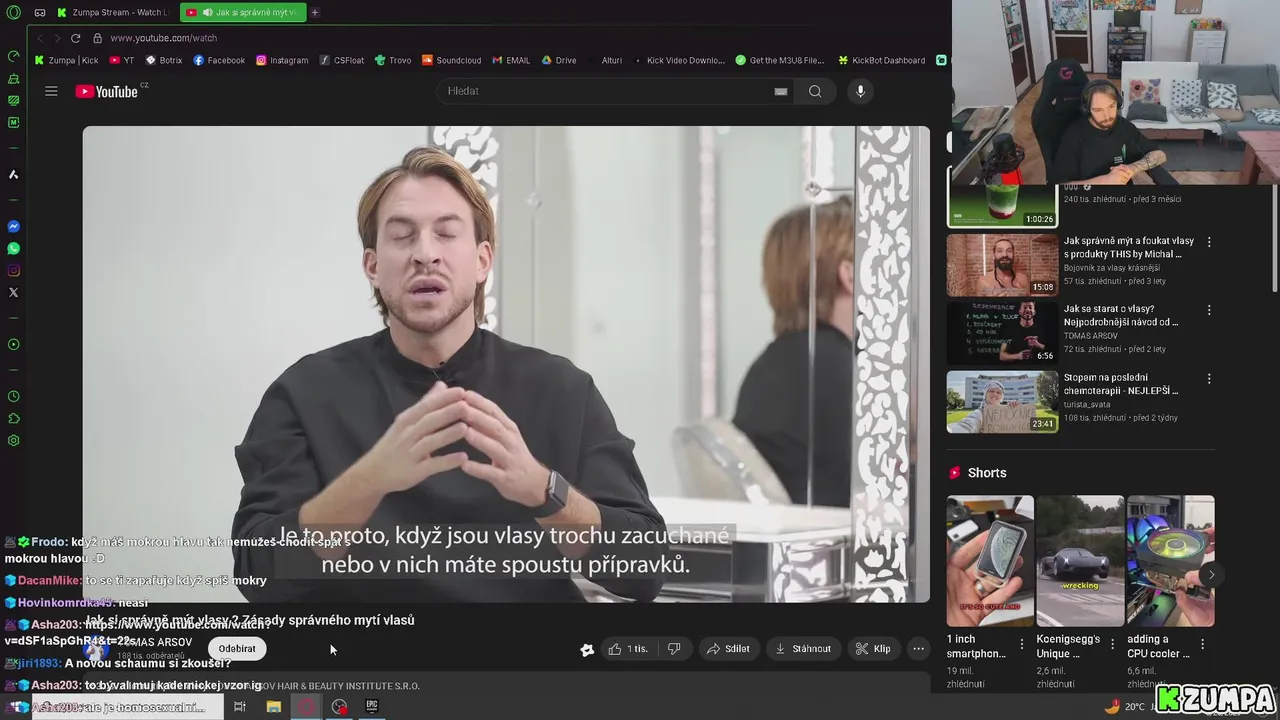Viewport: 1280px width, 720px height.
Task: Open the EMAIL bookmark
Action: pyautogui.click(x=511, y=60)
